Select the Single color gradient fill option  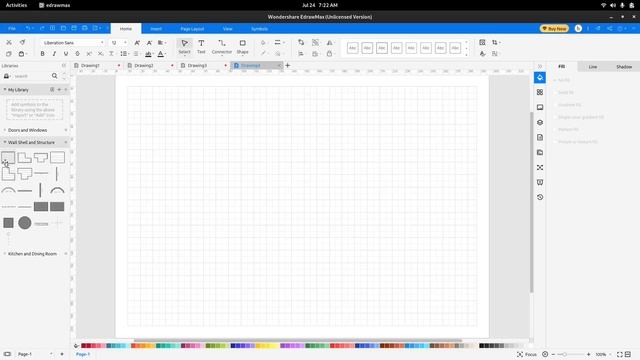pos(578,117)
